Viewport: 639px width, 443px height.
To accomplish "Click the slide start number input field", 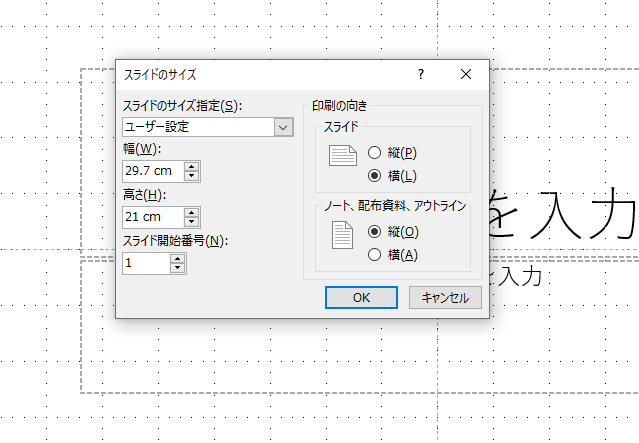I will pos(145,263).
